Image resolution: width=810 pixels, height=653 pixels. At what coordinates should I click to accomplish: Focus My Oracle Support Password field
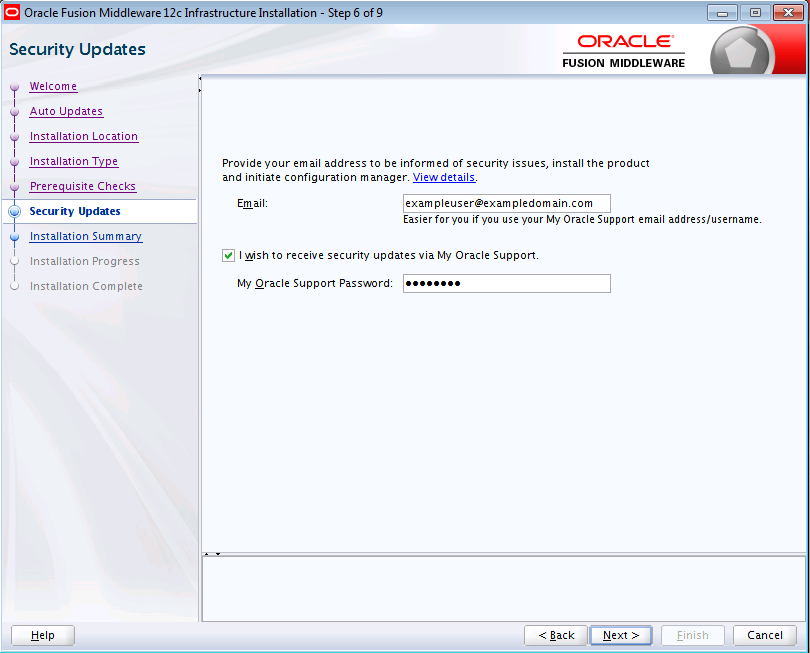507,284
